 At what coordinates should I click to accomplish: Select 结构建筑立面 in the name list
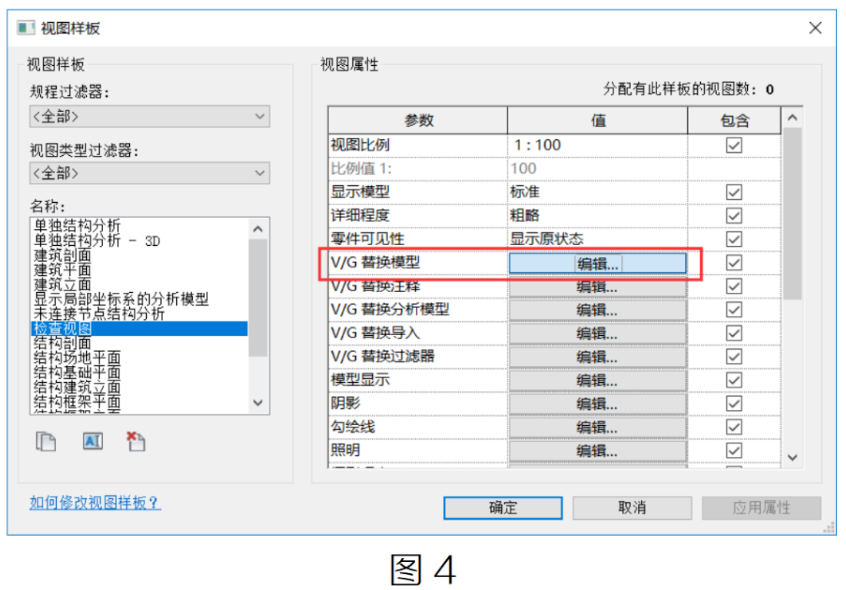pyautogui.click(x=139, y=387)
